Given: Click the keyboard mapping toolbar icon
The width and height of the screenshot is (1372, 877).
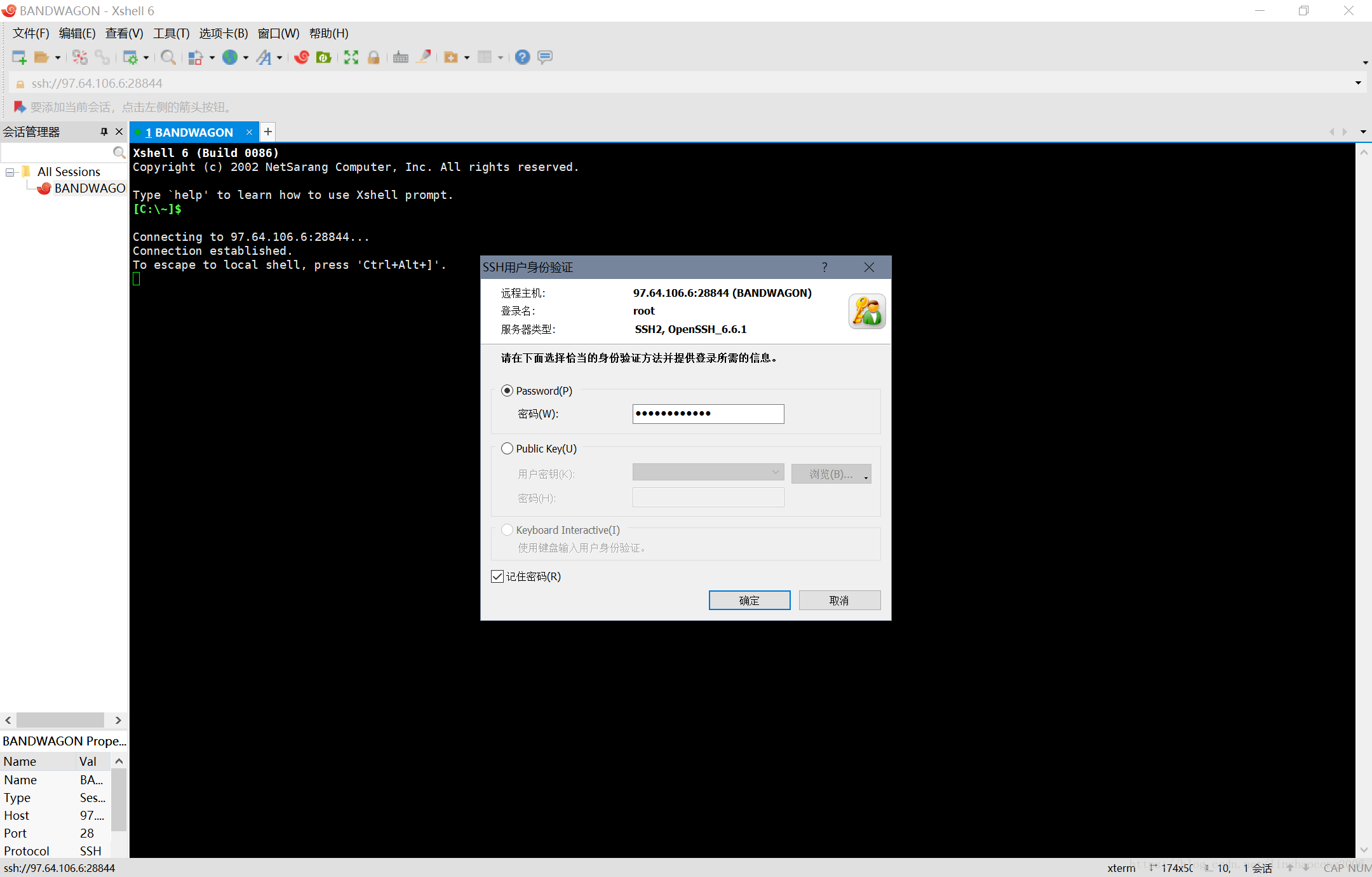Looking at the screenshot, I should 400,57.
